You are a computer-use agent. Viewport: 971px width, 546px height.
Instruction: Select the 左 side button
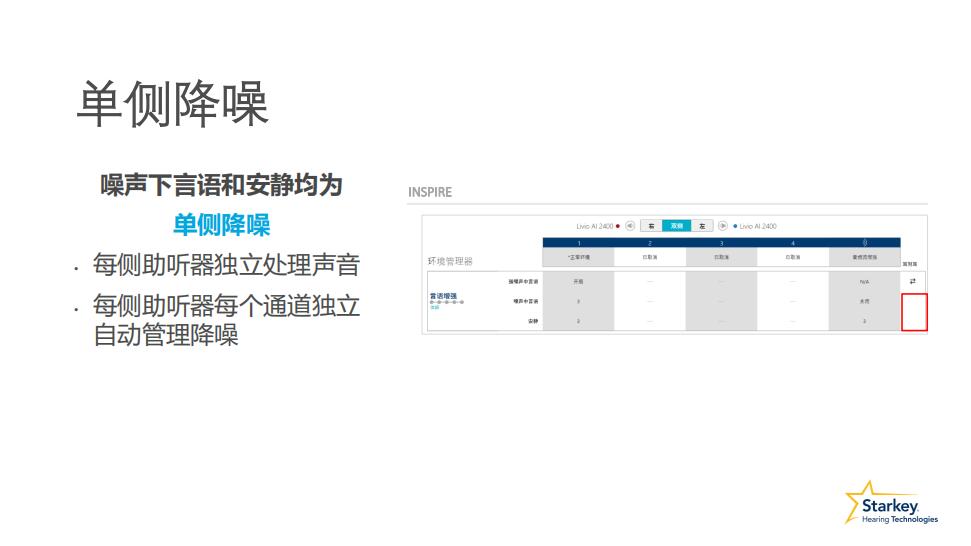click(x=703, y=226)
